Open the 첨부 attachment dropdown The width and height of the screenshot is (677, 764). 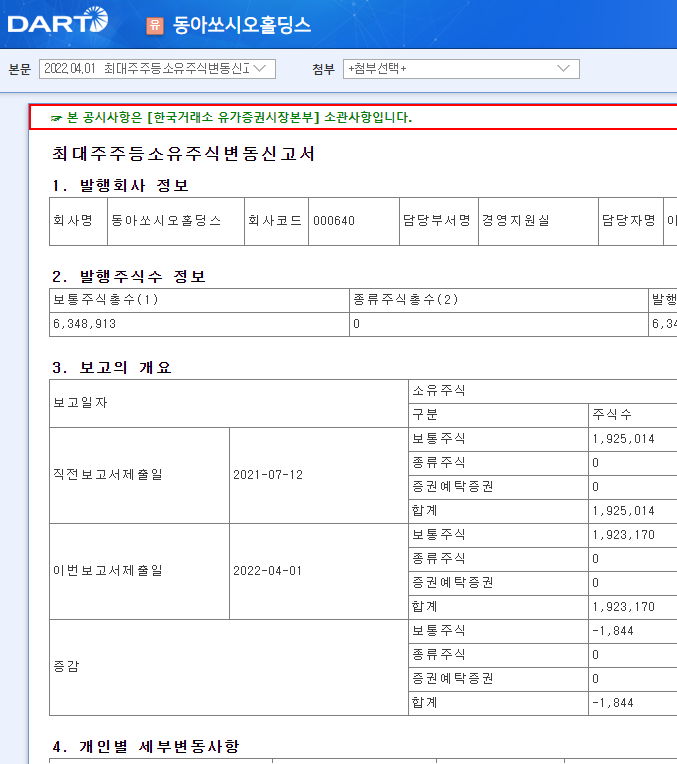pos(461,69)
